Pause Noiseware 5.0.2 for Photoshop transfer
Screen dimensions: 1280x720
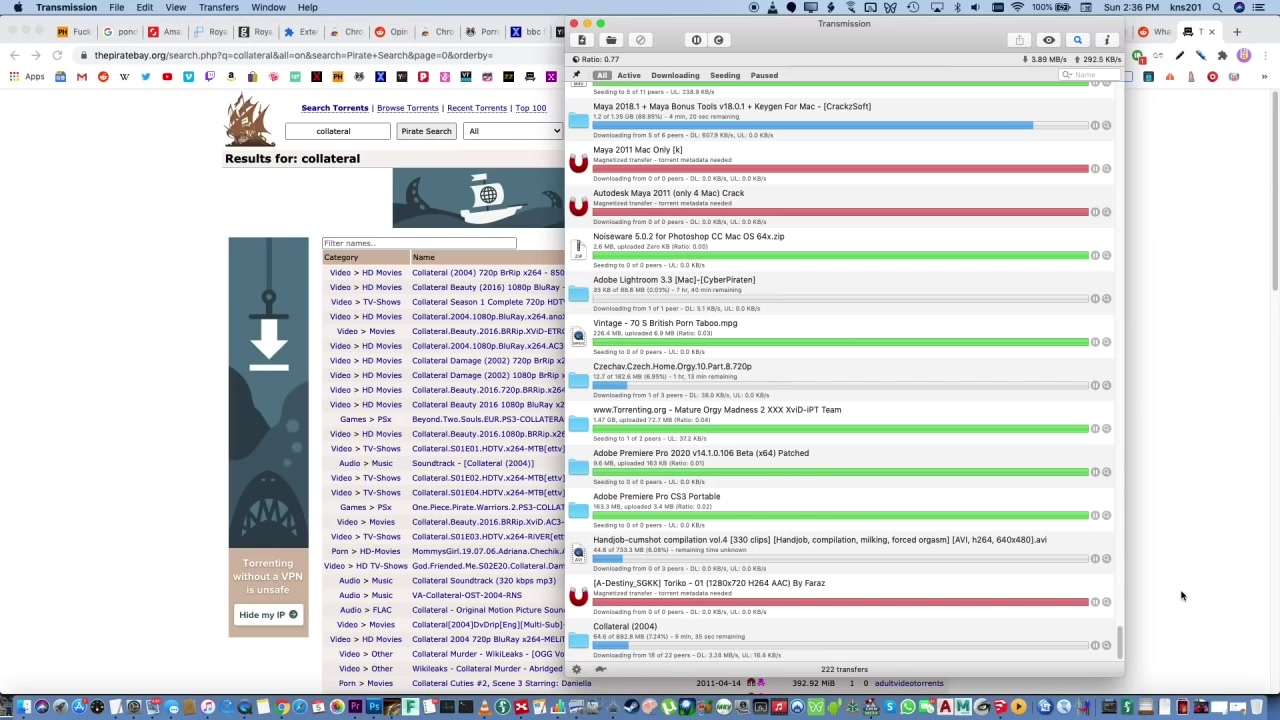pyautogui.click(x=1095, y=255)
